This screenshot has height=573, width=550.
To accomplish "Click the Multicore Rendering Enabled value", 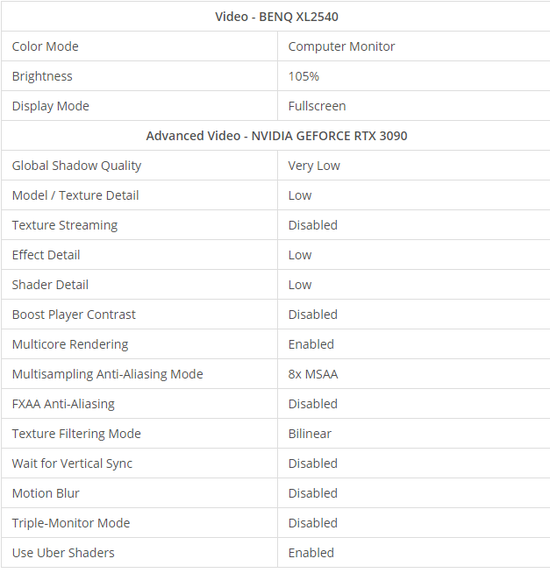I will 311,344.
